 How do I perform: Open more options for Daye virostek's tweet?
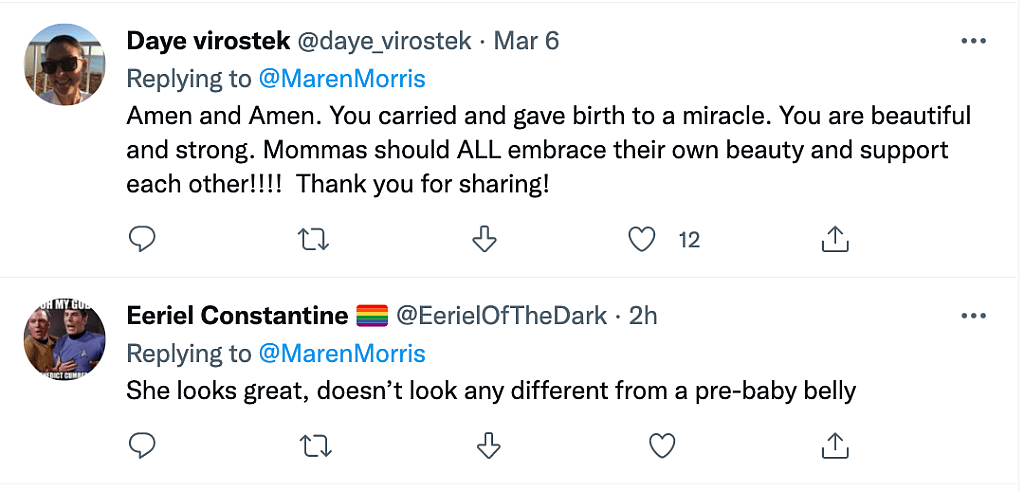click(973, 41)
